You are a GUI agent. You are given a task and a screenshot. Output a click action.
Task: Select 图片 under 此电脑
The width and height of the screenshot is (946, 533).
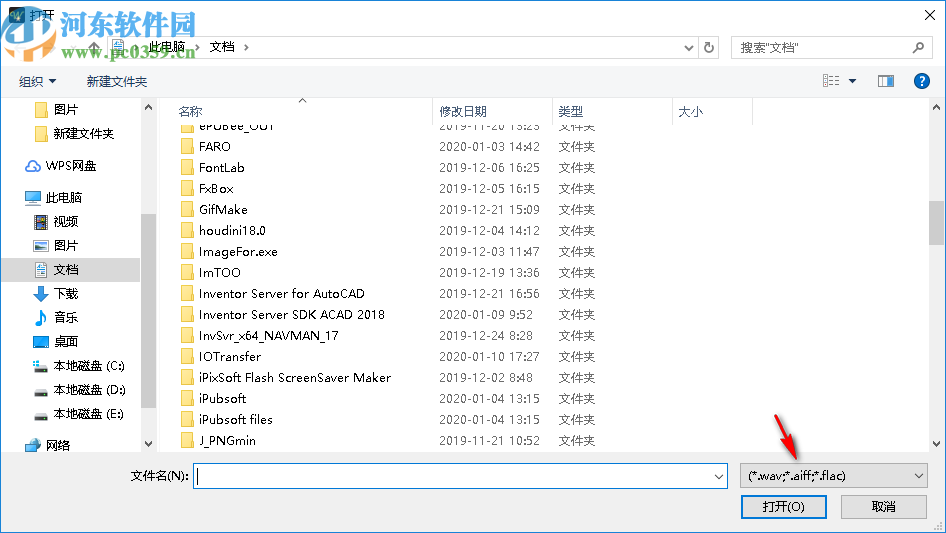pos(65,246)
